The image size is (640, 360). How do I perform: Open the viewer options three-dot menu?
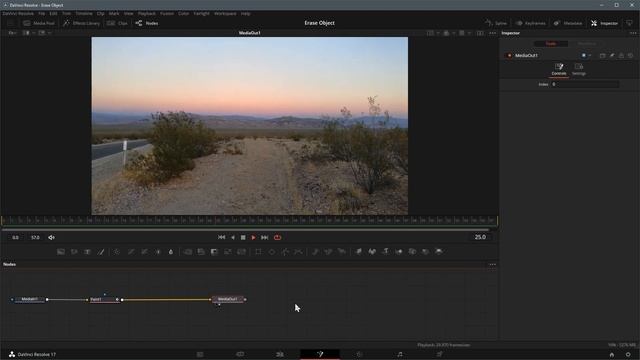[493, 33]
